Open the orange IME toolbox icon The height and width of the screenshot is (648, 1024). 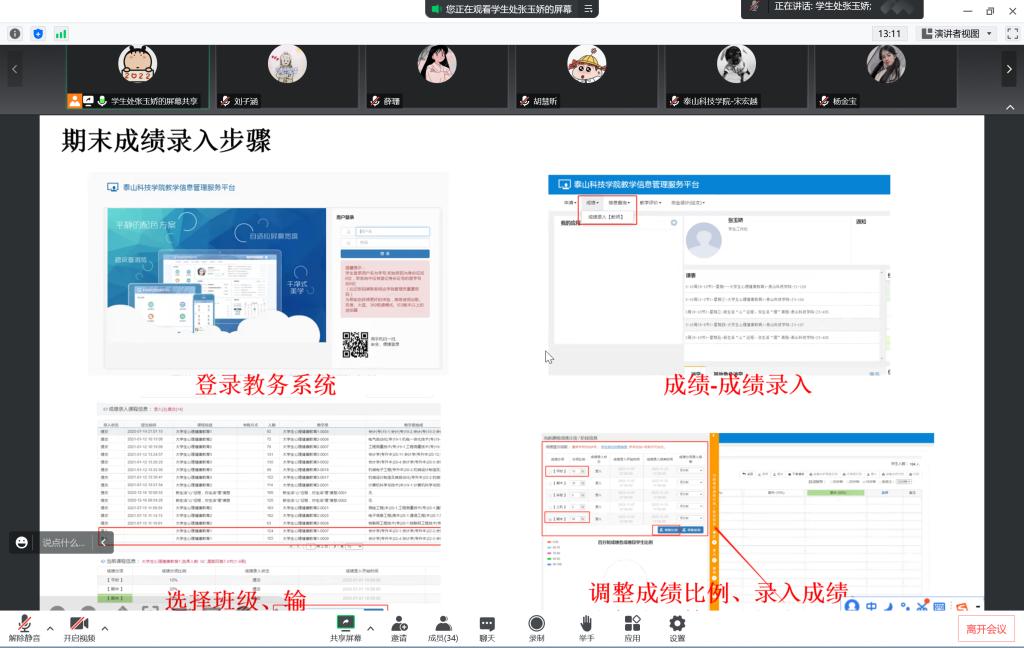point(961,607)
